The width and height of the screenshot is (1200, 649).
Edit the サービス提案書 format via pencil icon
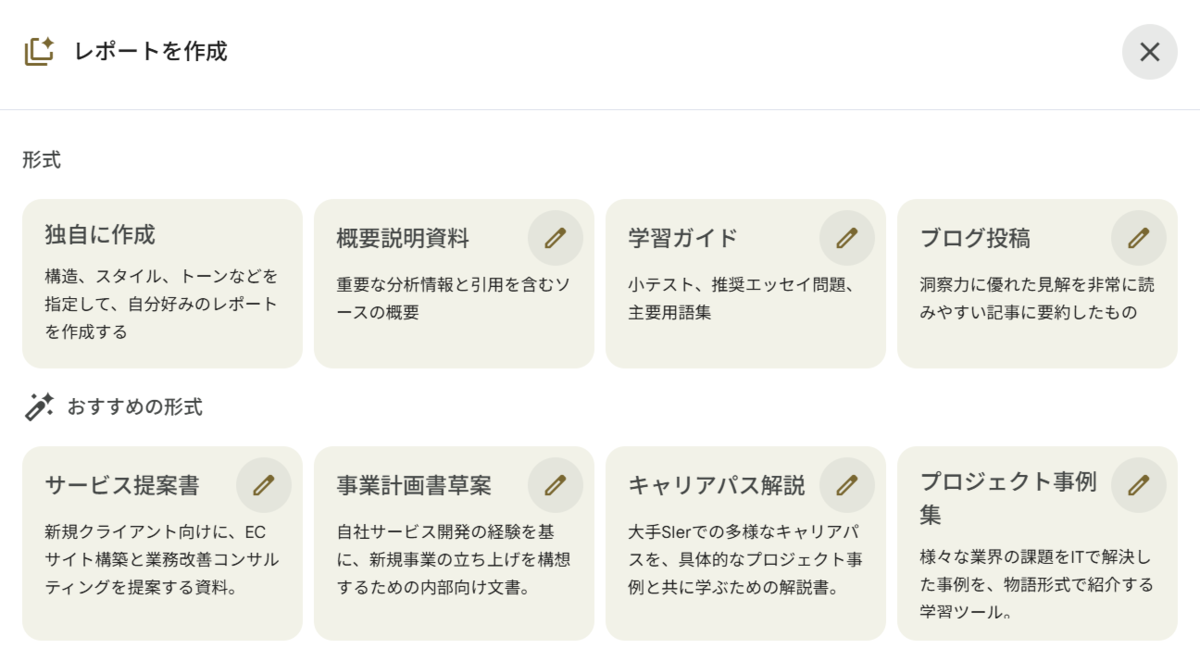(264, 485)
